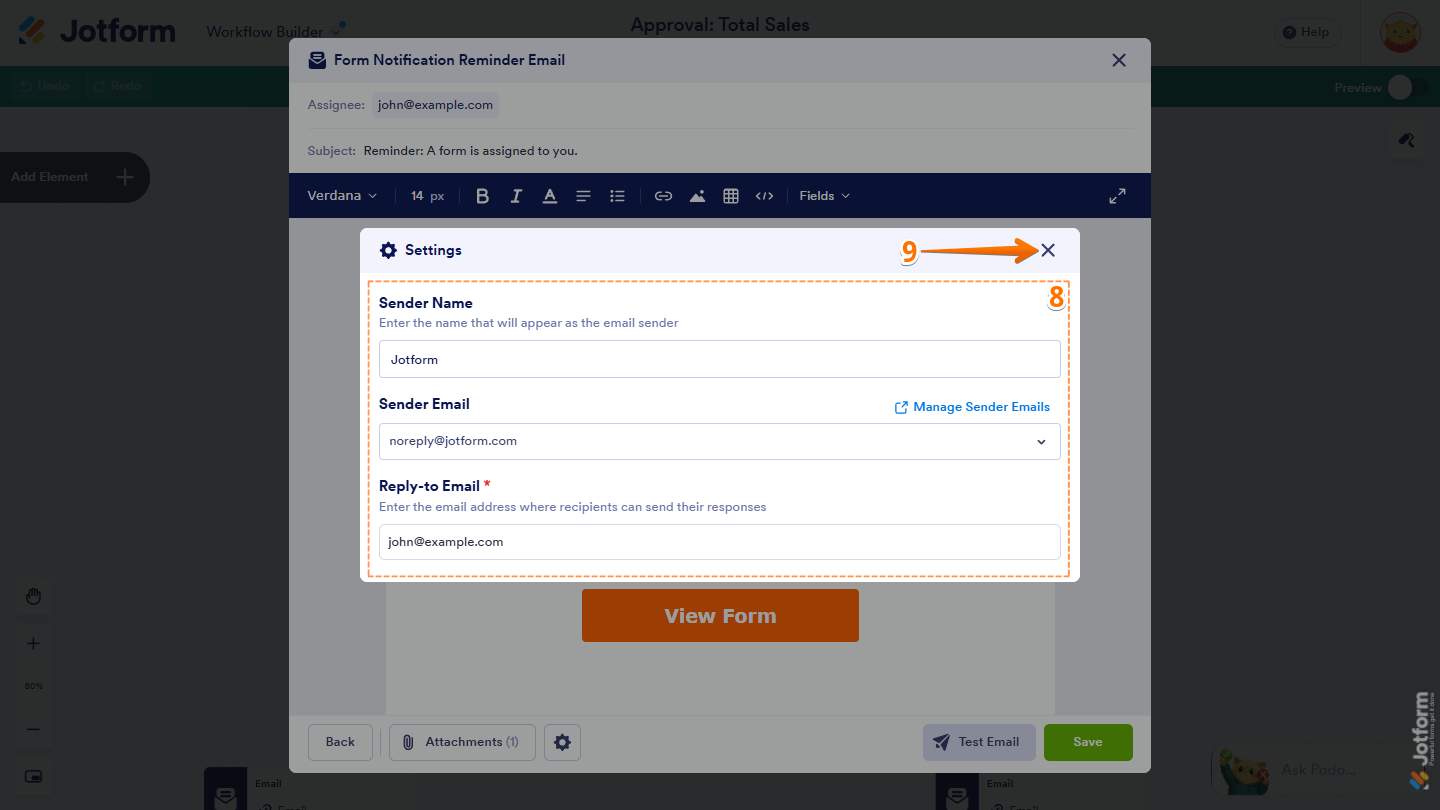Click the View Form button in the email

tap(720, 616)
